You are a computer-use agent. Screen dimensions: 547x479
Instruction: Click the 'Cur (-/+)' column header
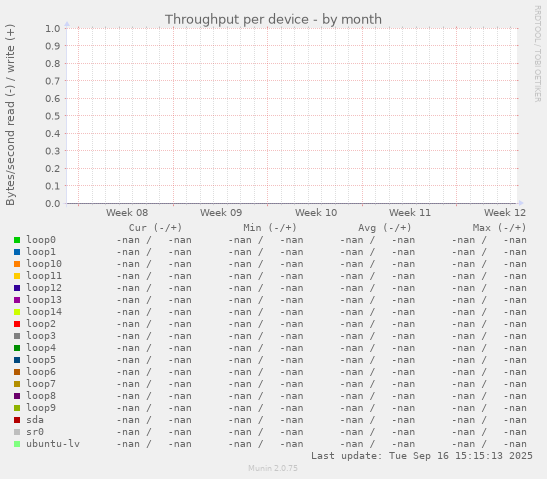pyautogui.click(x=155, y=228)
